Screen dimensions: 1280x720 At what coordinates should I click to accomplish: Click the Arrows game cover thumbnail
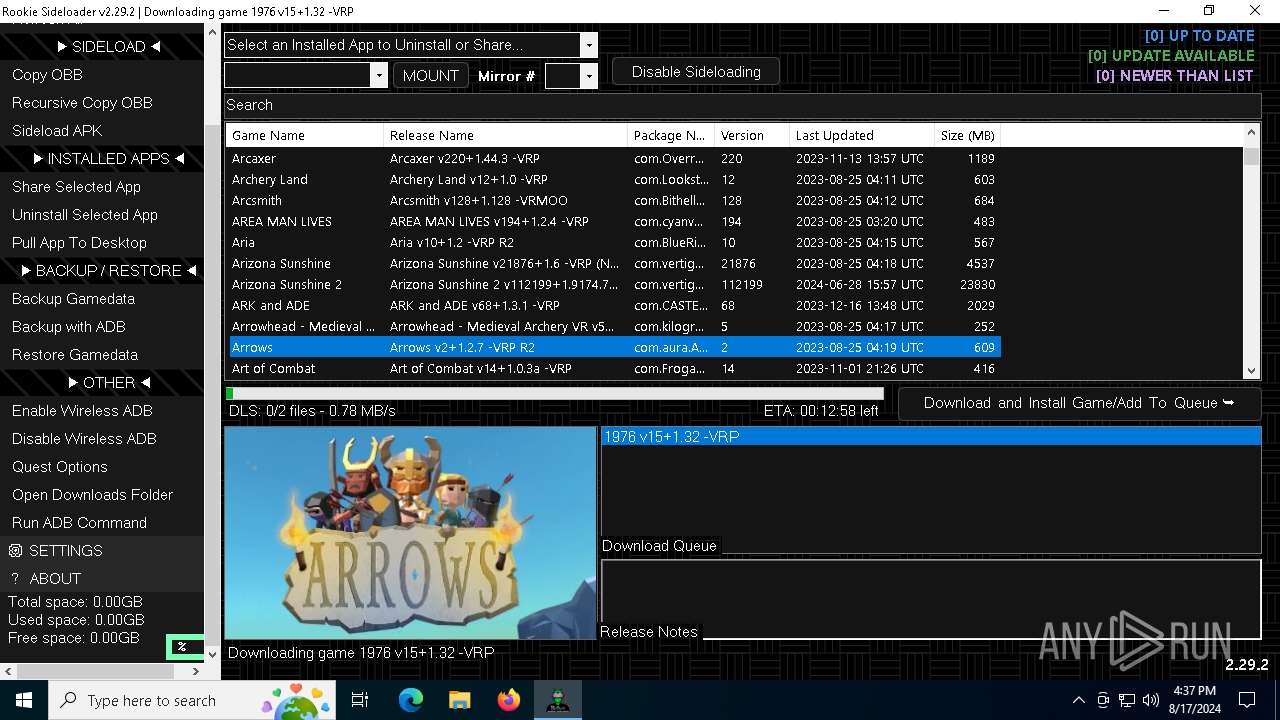coord(410,533)
